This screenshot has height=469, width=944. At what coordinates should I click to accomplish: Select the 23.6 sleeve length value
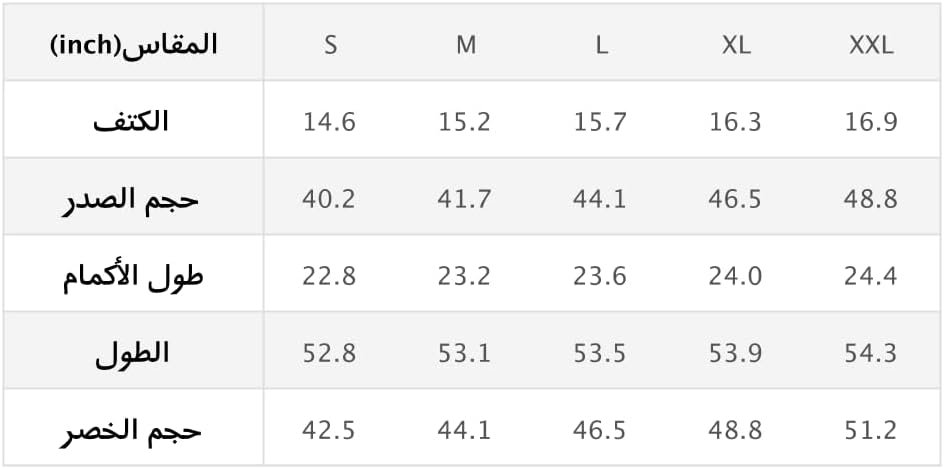(x=600, y=276)
